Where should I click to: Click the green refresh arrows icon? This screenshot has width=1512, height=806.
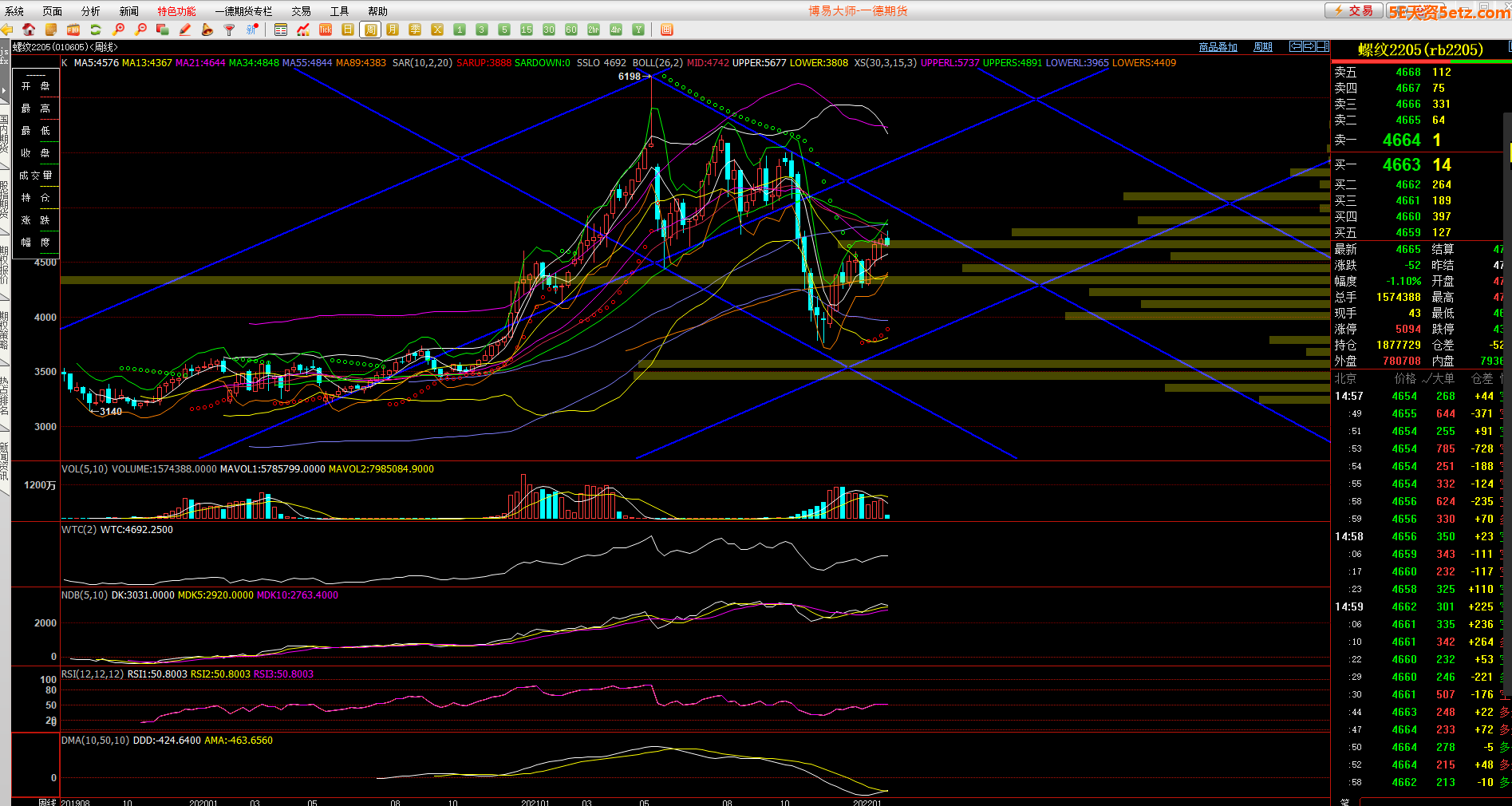click(x=96, y=30)
